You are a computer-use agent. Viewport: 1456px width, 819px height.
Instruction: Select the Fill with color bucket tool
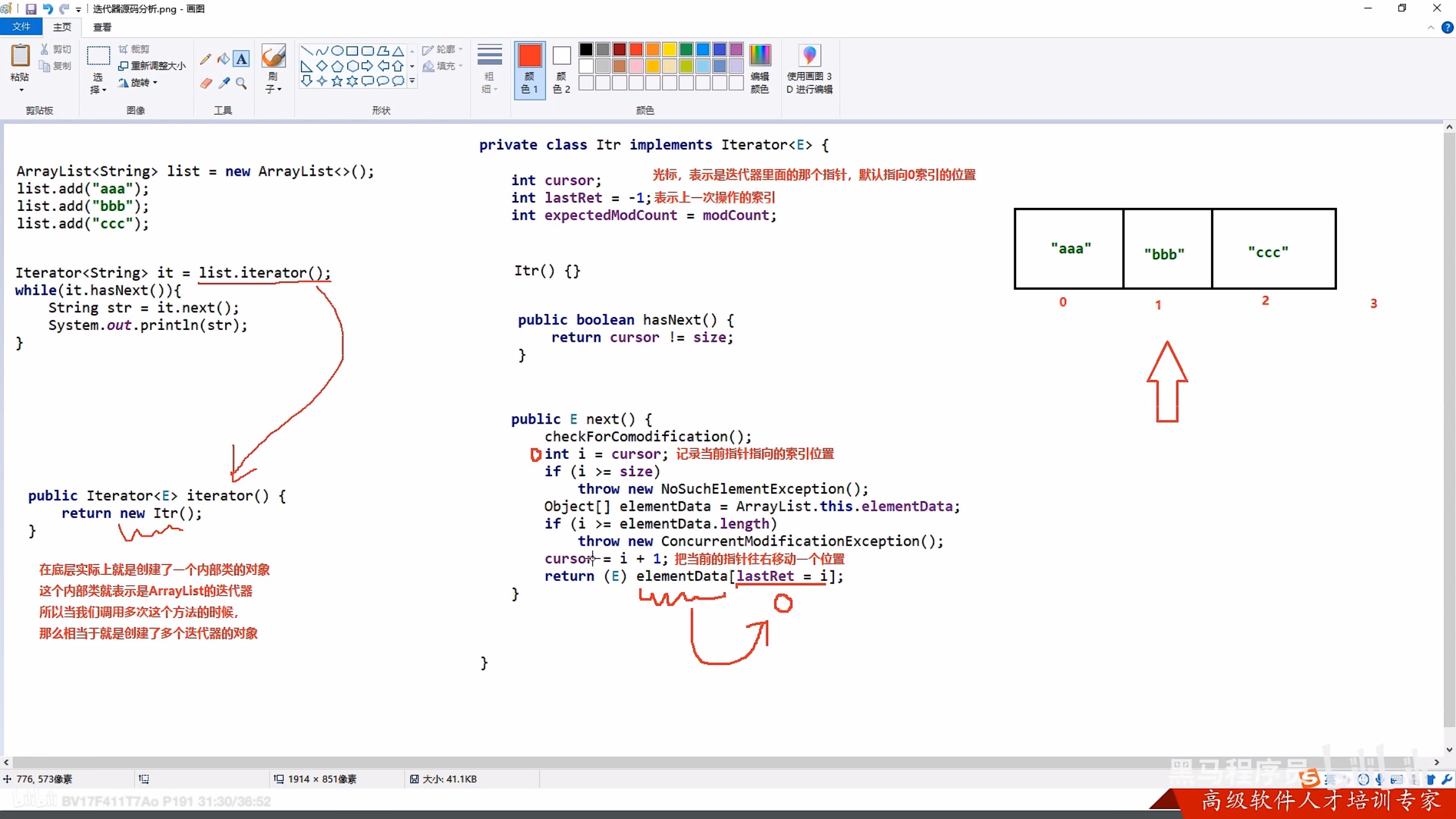[223, 59]
